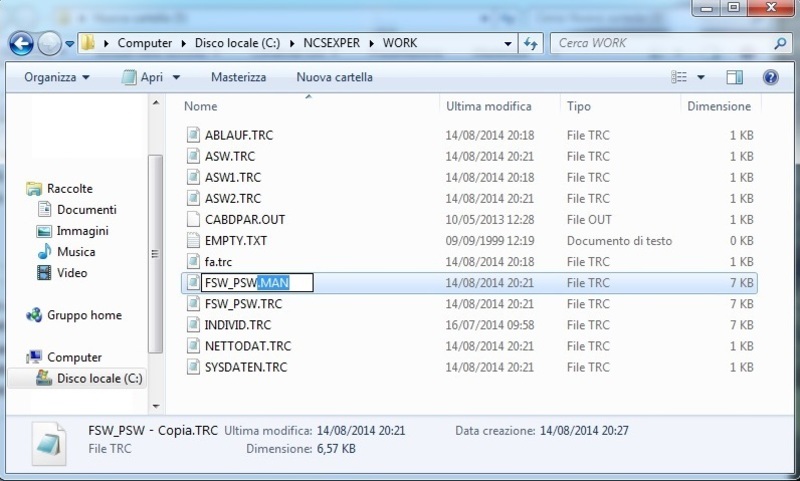The width and height of the screenshot is (800, 481).
Task: Click the Masterizza toolbar button
Action: coord(238,77)
